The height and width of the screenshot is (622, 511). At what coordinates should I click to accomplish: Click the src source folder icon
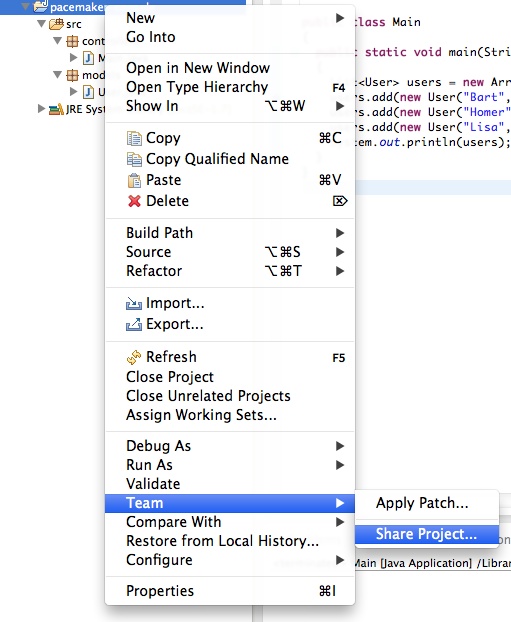(56, 24)
